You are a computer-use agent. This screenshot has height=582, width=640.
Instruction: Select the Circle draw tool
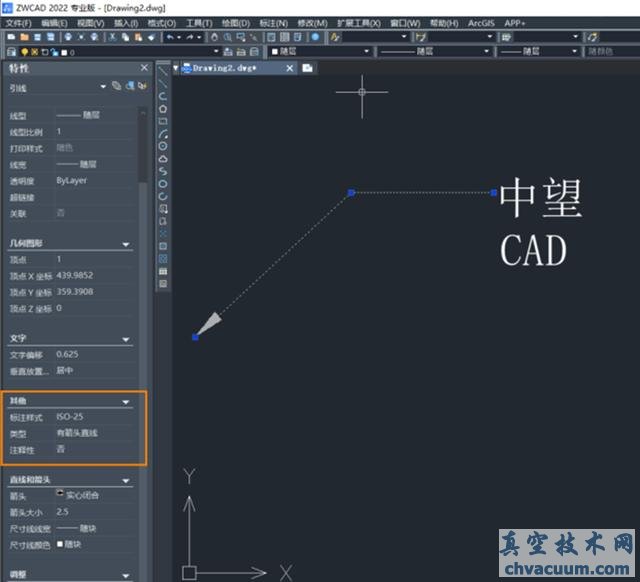click(163, 146)
